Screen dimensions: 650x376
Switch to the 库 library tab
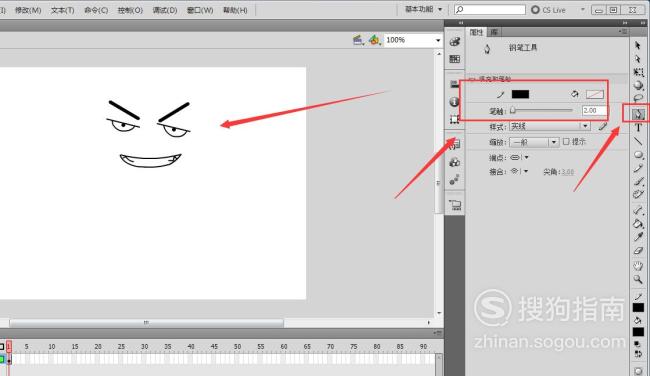[494, 32]
